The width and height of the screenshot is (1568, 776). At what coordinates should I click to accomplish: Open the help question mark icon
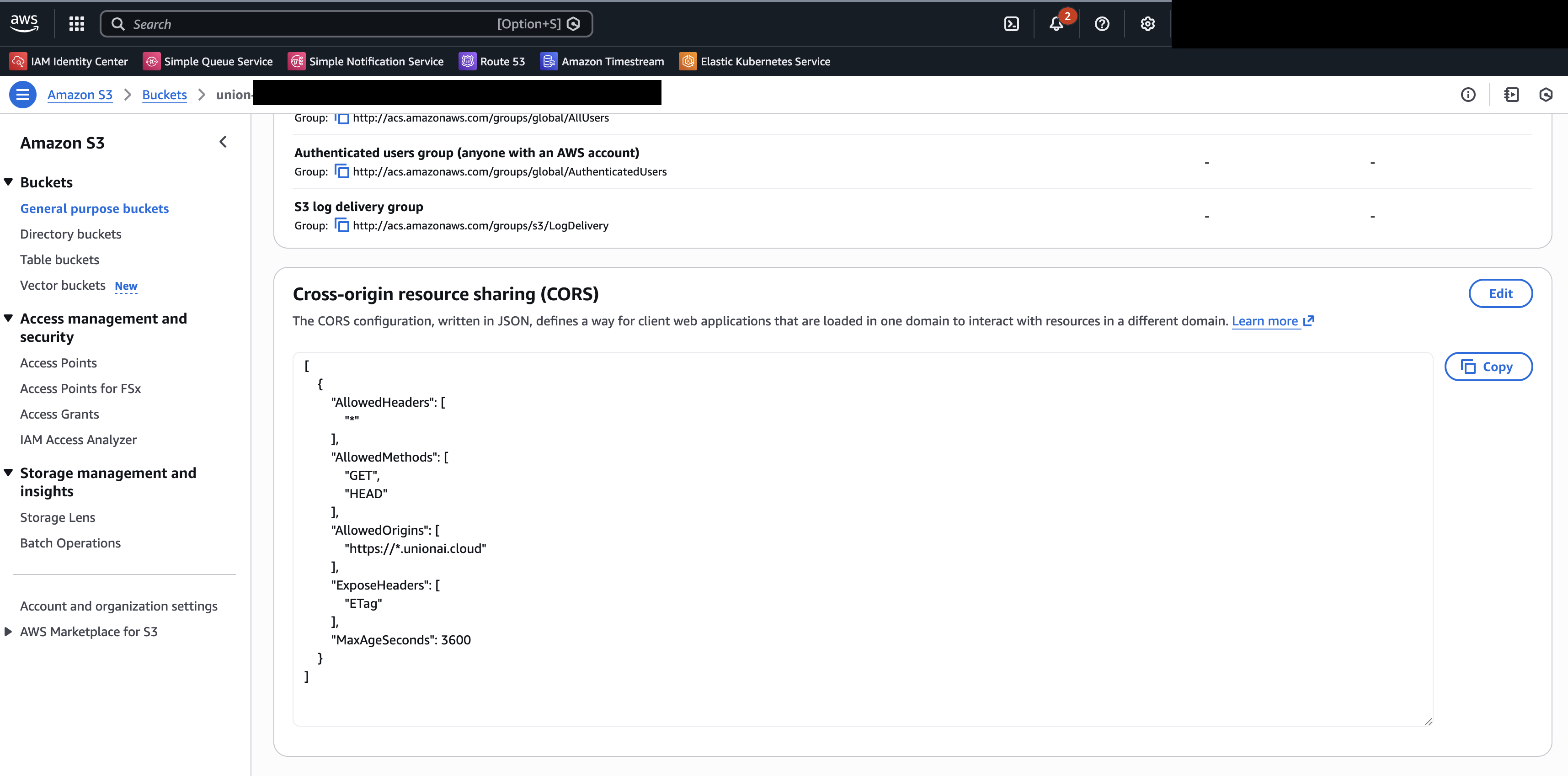[1102, 24]
